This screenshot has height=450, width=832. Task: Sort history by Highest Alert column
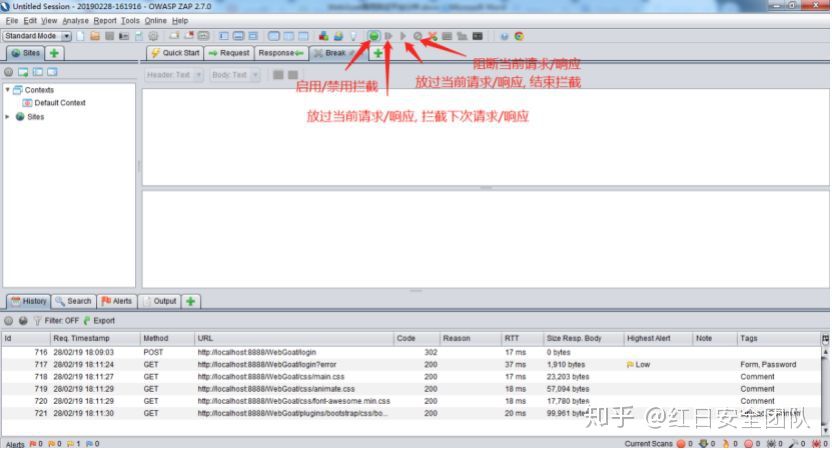[x=657, y=339]
